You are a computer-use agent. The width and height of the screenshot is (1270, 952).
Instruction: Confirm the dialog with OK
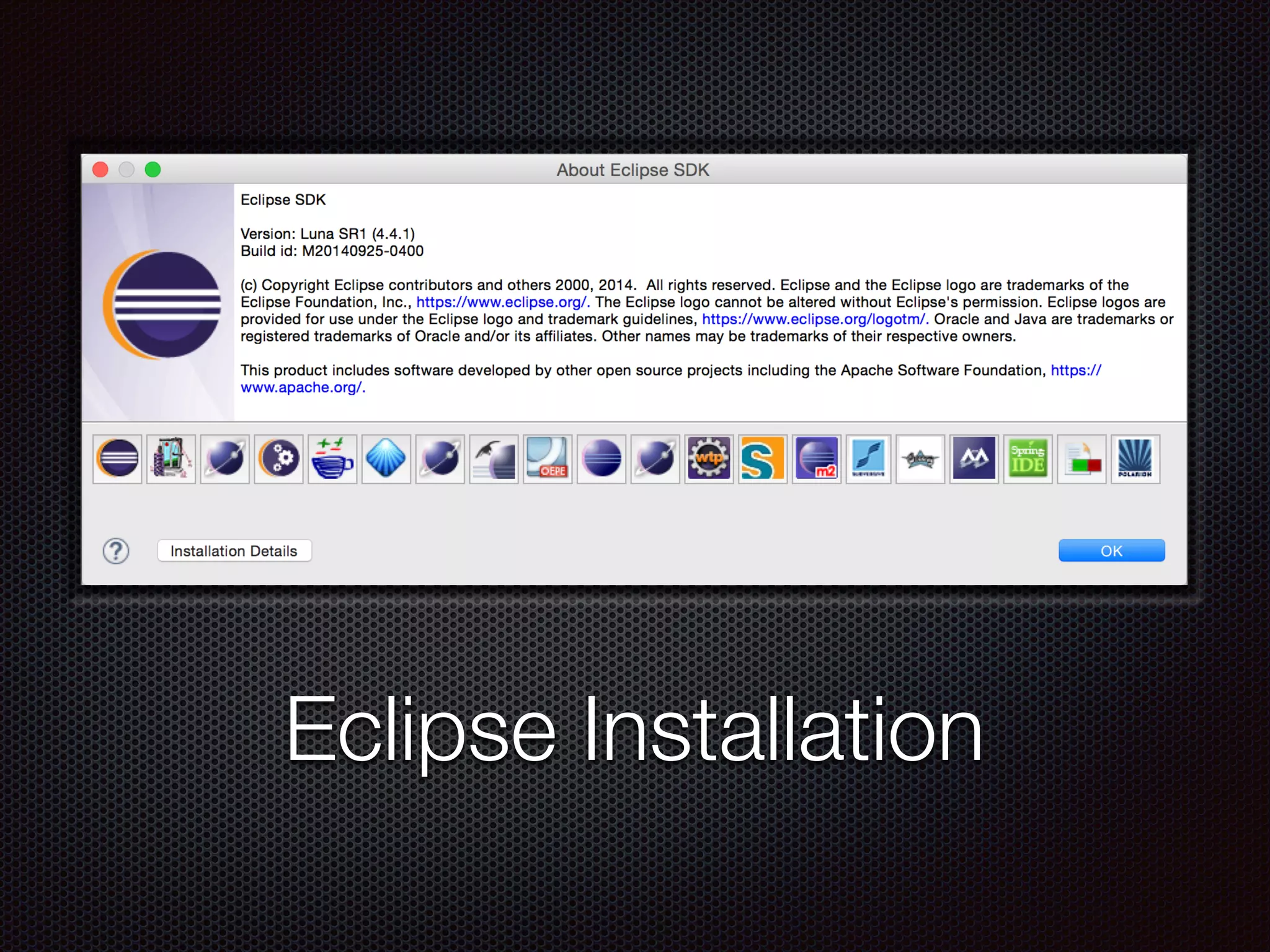click(x=1112, y=551)
